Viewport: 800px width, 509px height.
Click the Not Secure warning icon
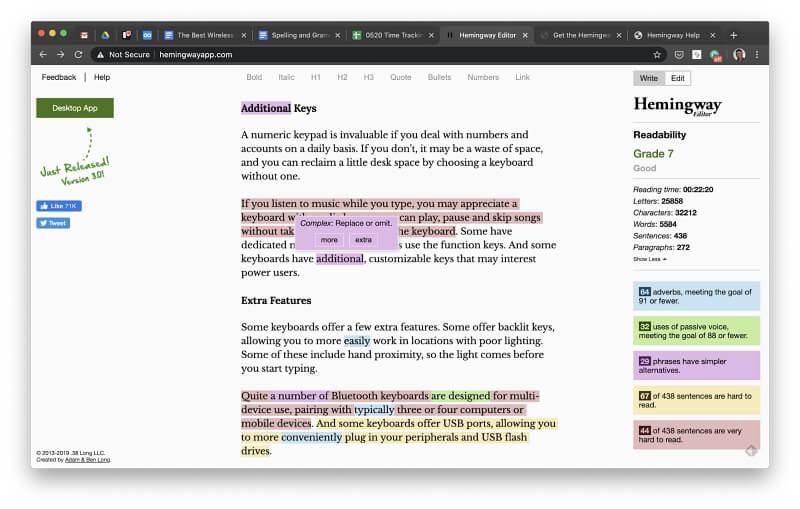(101, 55)
